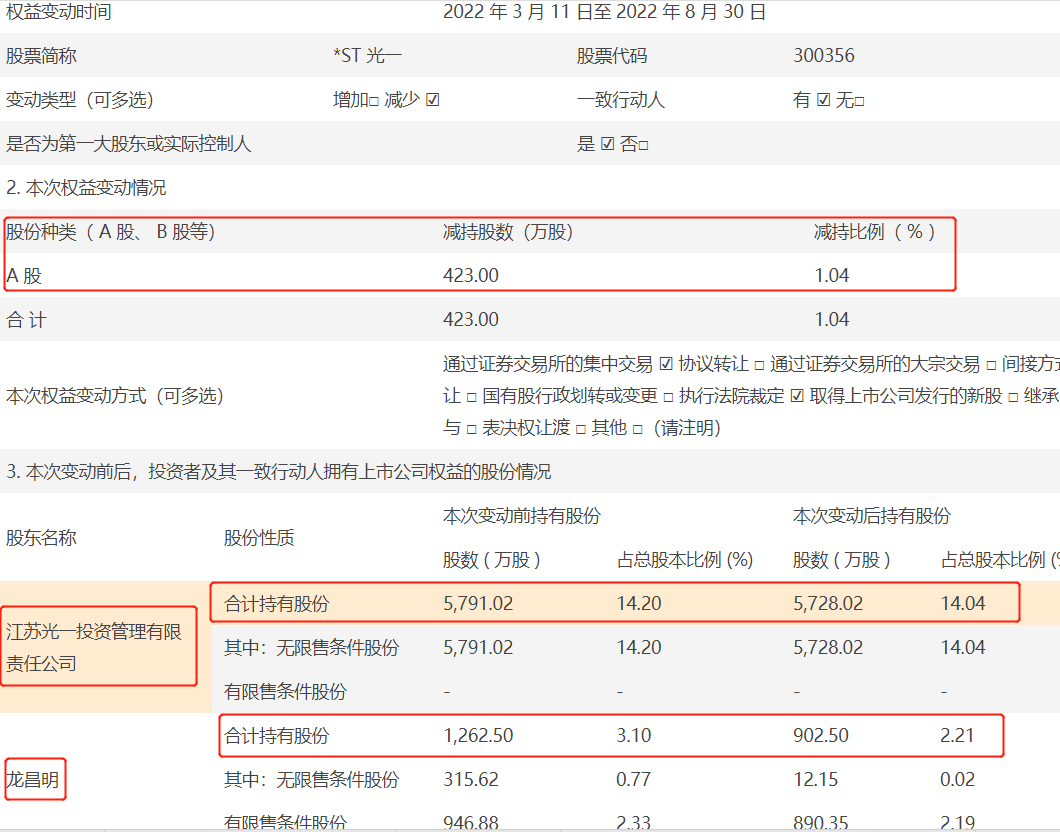
Task: Tick the 无 checkbox for 一致行动人
Action: pyautogui.click(x=859, y=102)
